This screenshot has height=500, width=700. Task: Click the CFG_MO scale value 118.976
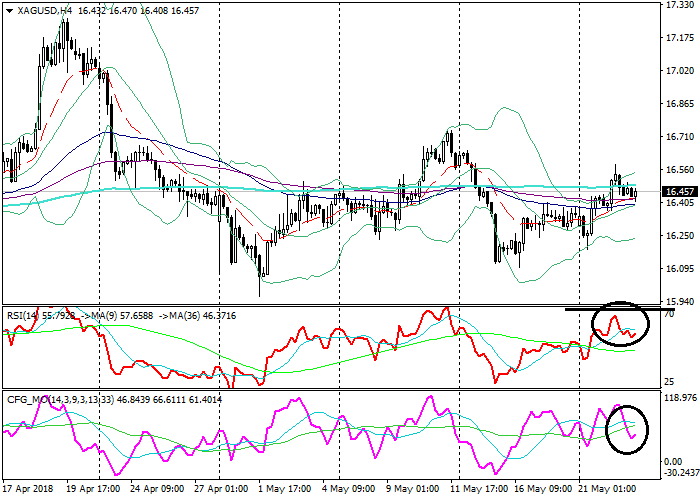click(x=680, y=397)
